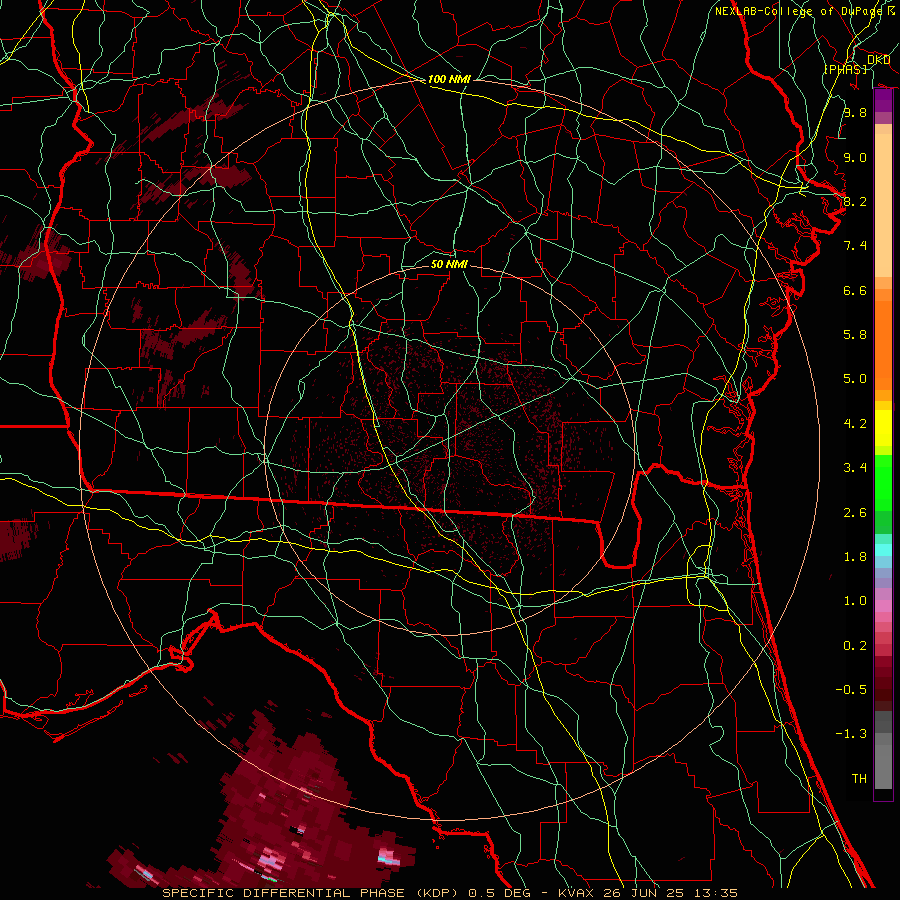The height and width of the screenshot is (900, 900).
Task: Select the 0.2 legend value
Action: pos(855,646)
